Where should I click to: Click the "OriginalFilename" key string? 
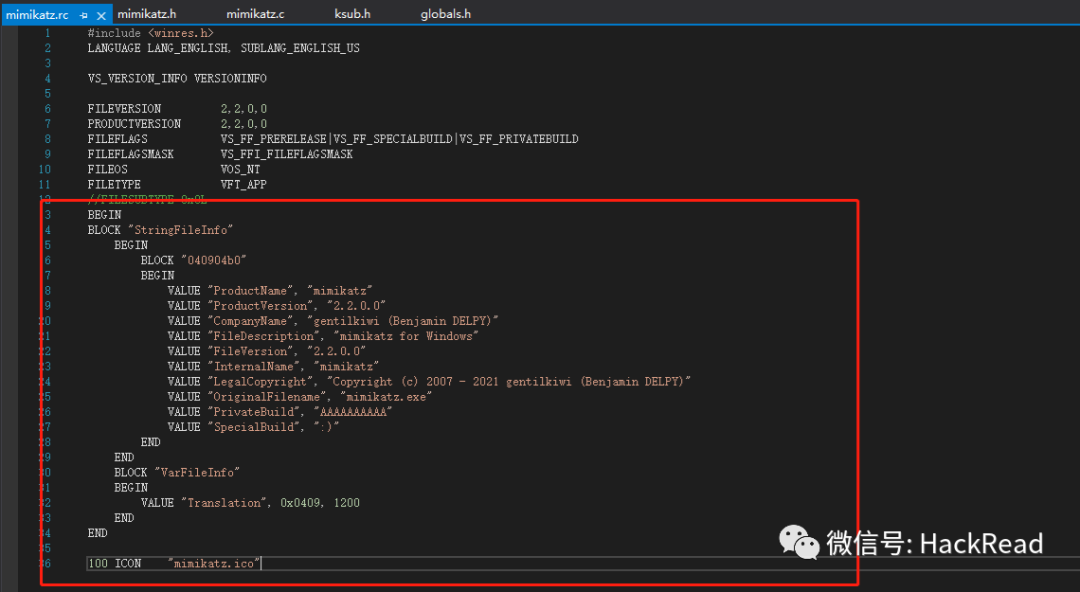click(x=267, y=397)
